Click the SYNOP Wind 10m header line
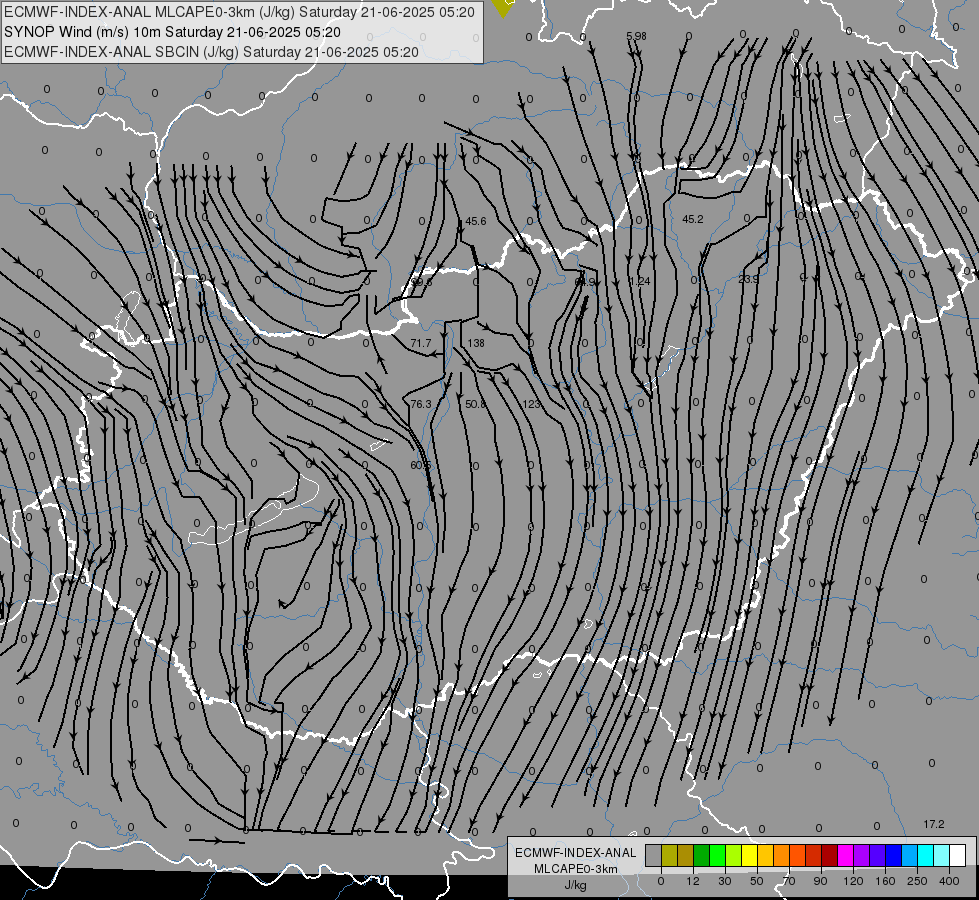The width and height of the screenshot is (979, 900). point(172,32)
